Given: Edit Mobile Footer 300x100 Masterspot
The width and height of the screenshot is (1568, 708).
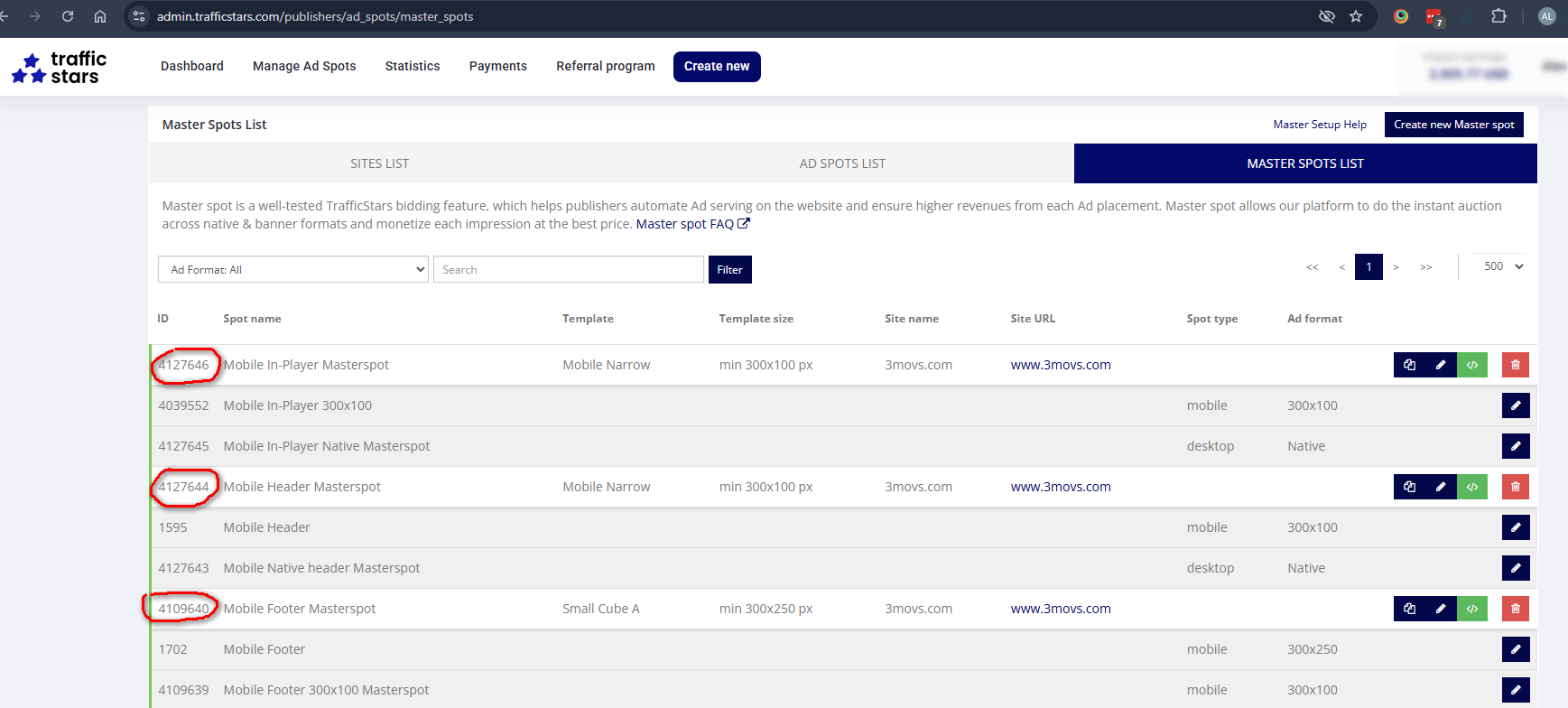Looking at the screenshot, I should pyautogui.click(x=1516, y=690).
